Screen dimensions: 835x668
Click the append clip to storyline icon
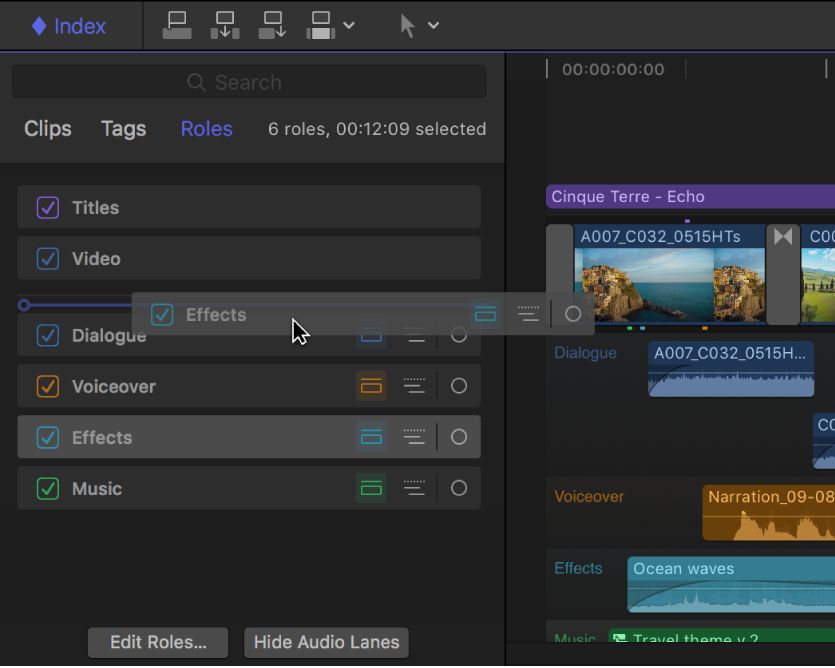click(273, 25)
